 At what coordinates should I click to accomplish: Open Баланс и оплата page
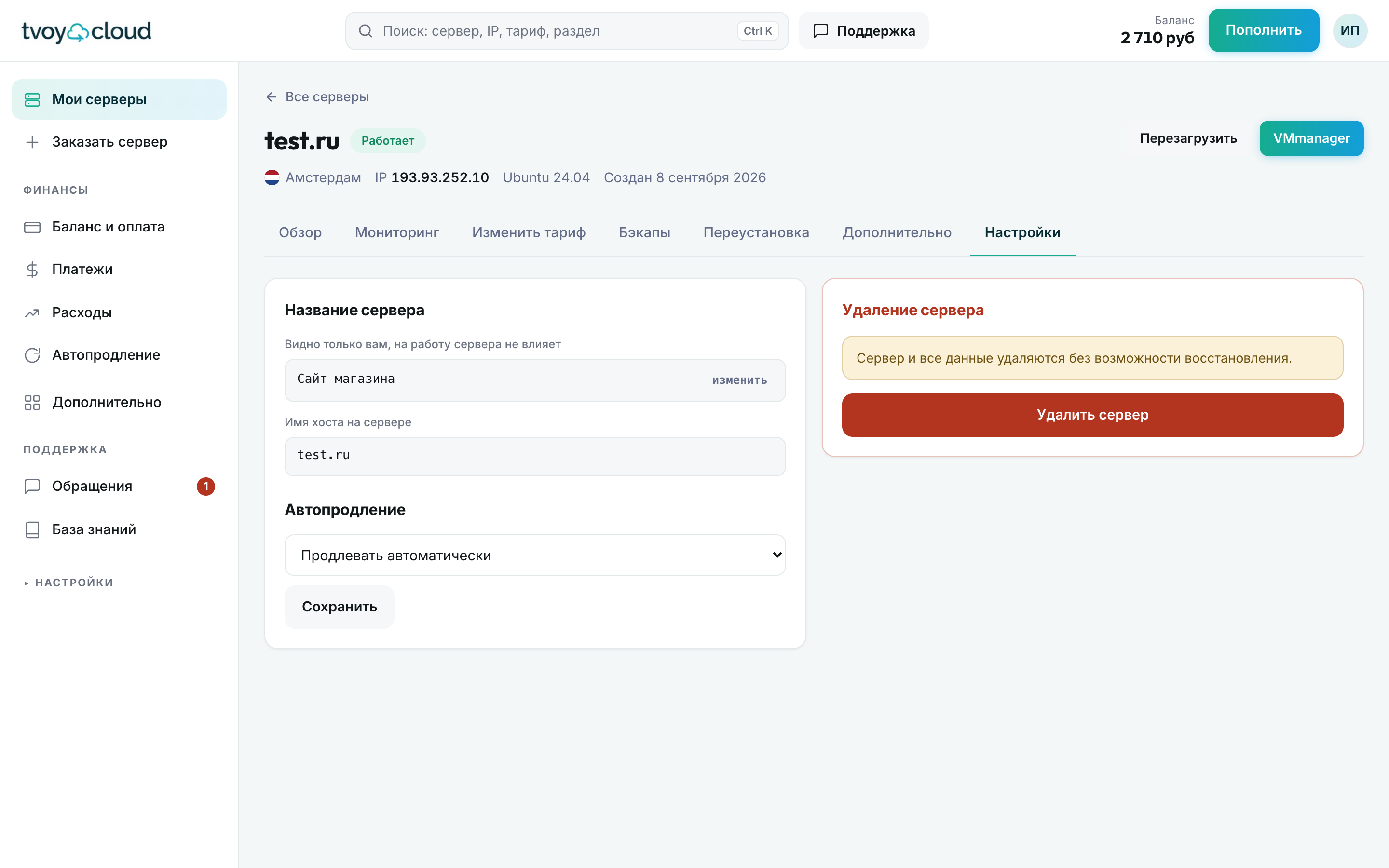pos(119,227)
